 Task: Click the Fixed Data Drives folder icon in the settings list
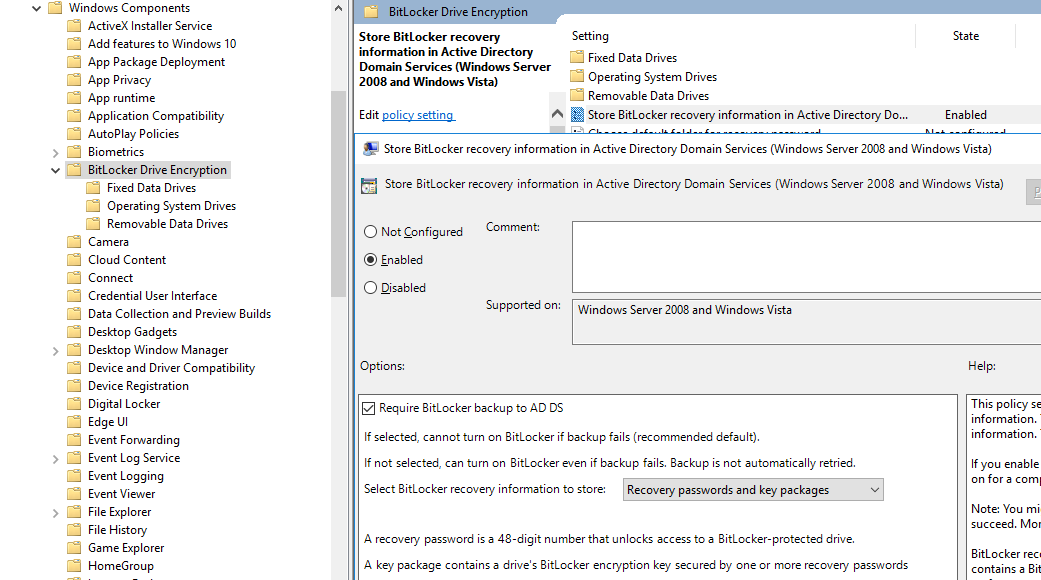tap(577, 57)
